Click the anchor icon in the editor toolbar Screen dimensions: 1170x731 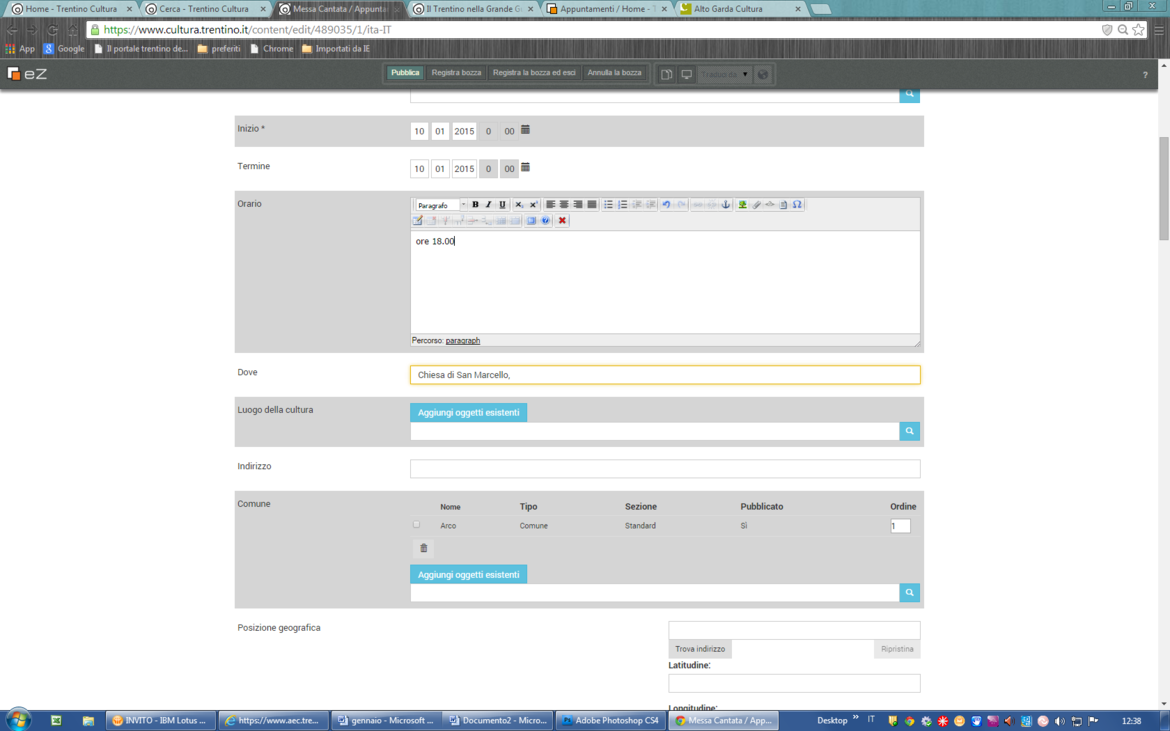pos(726,205)
